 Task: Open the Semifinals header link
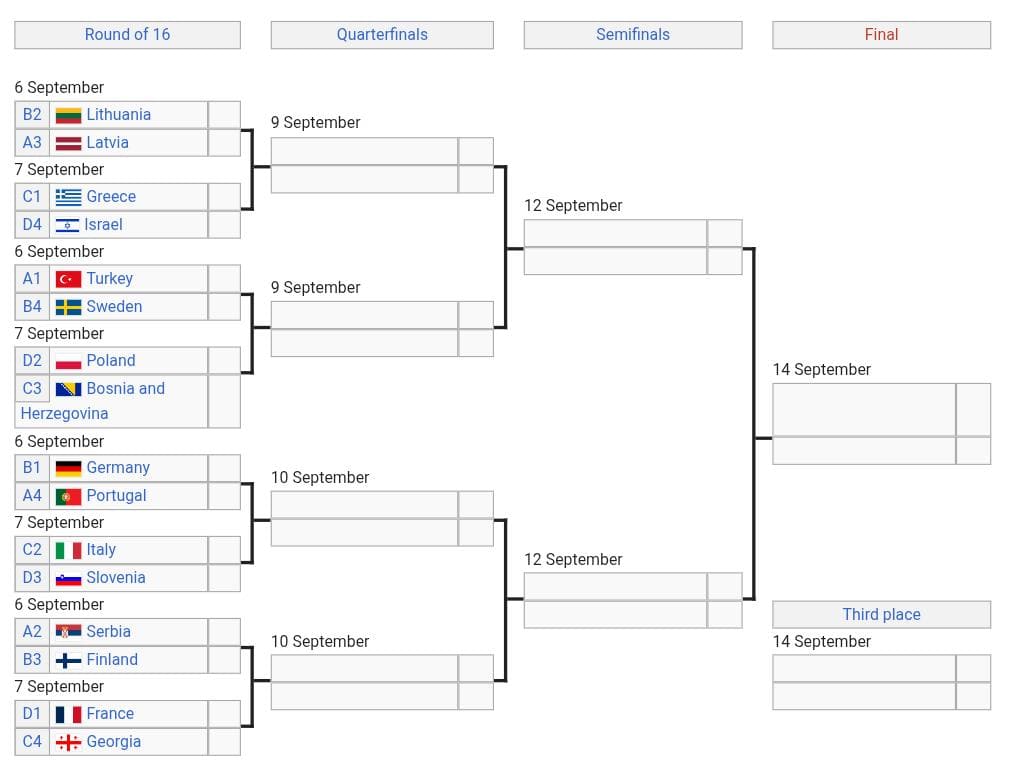(x=633, y=34)
